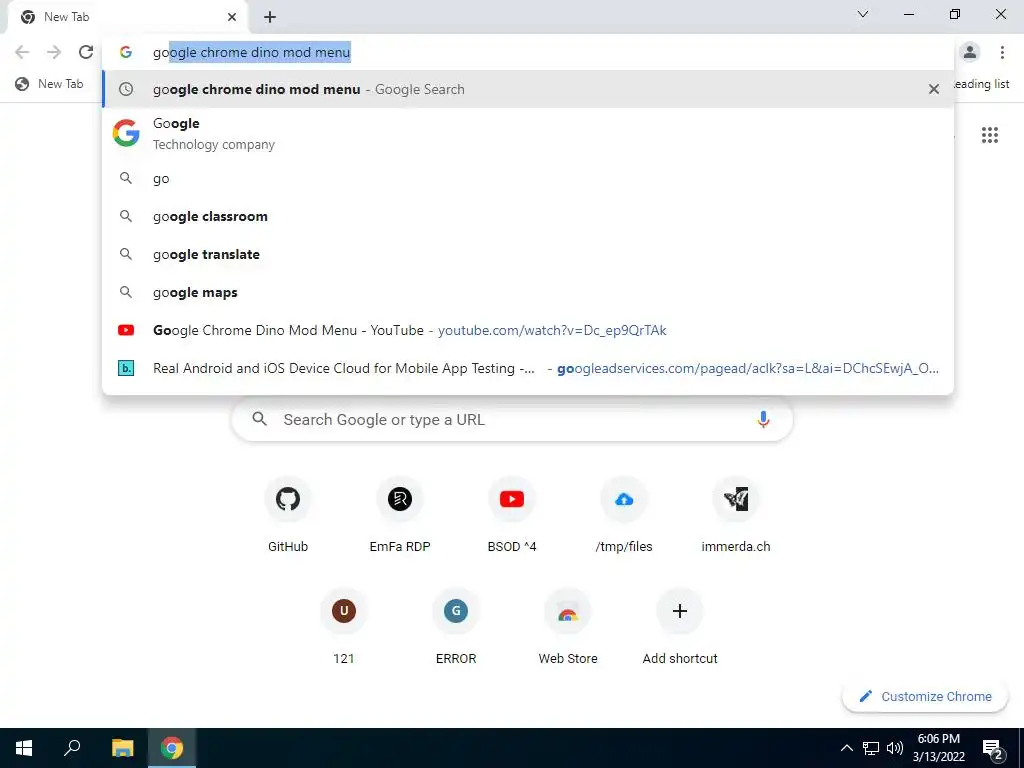The image size is (1024, 768).
Task: Click the Add shortcut plus tile
Action: [x=680, y=627]
